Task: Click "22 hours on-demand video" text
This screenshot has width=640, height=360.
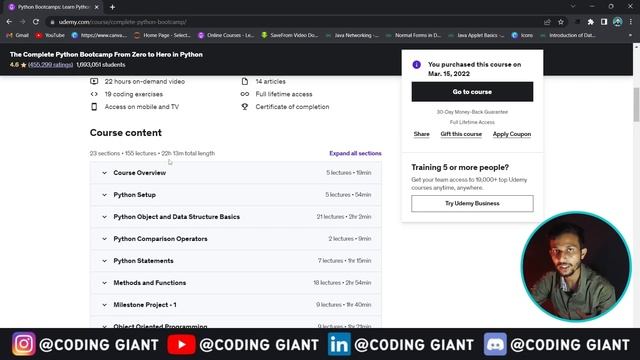Action: 144,82
